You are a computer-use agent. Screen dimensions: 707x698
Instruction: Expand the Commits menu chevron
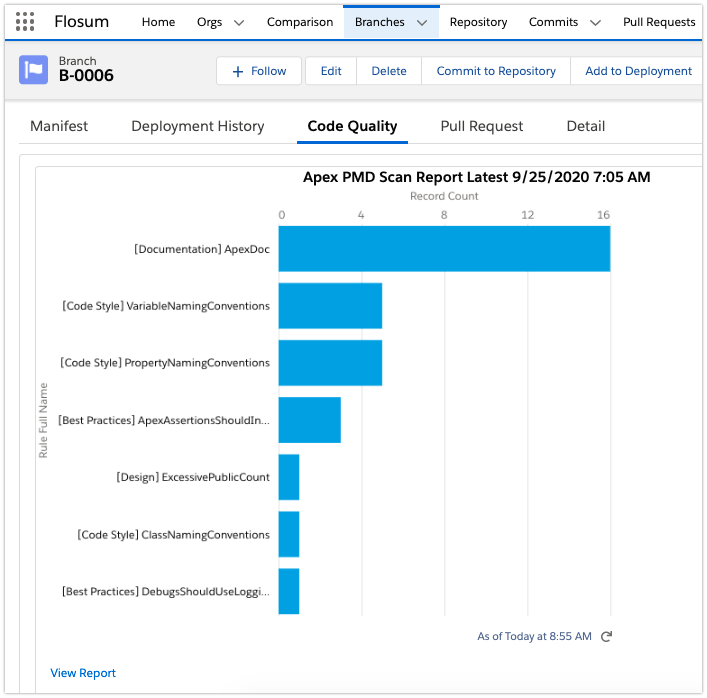(x=596, y=23)
